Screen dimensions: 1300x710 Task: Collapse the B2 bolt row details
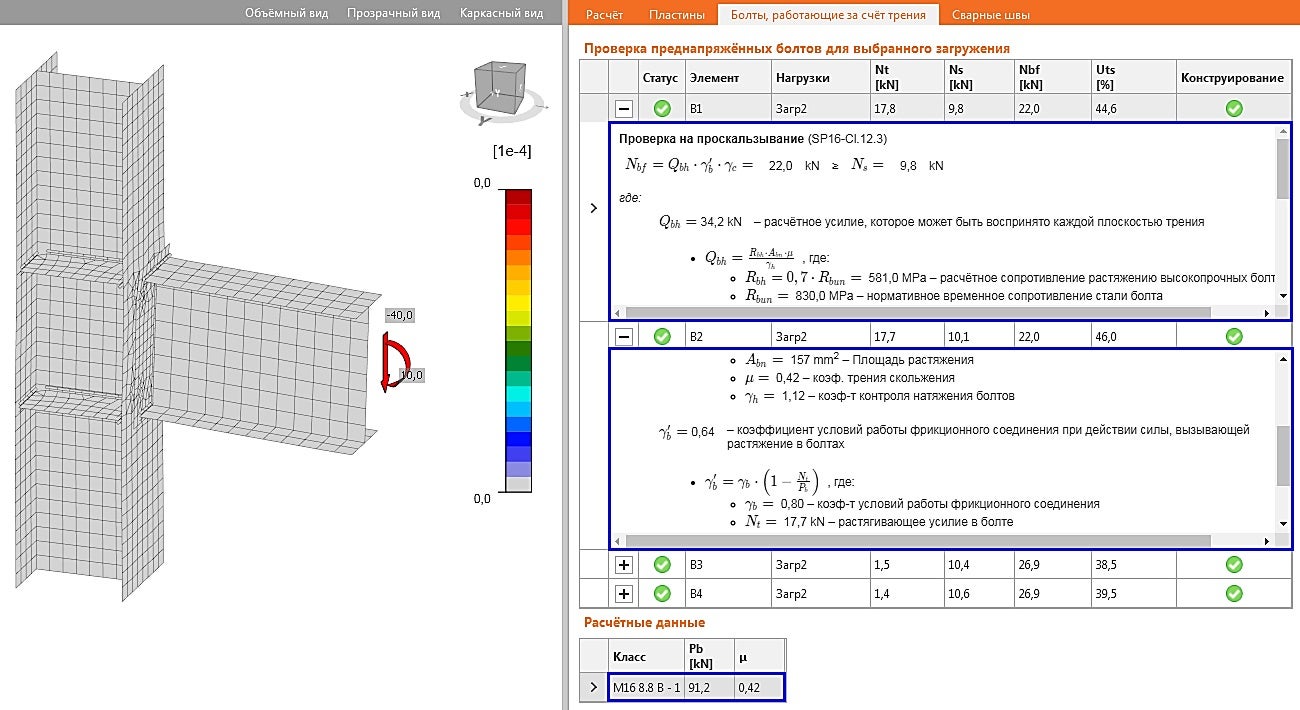coord(624,336)
